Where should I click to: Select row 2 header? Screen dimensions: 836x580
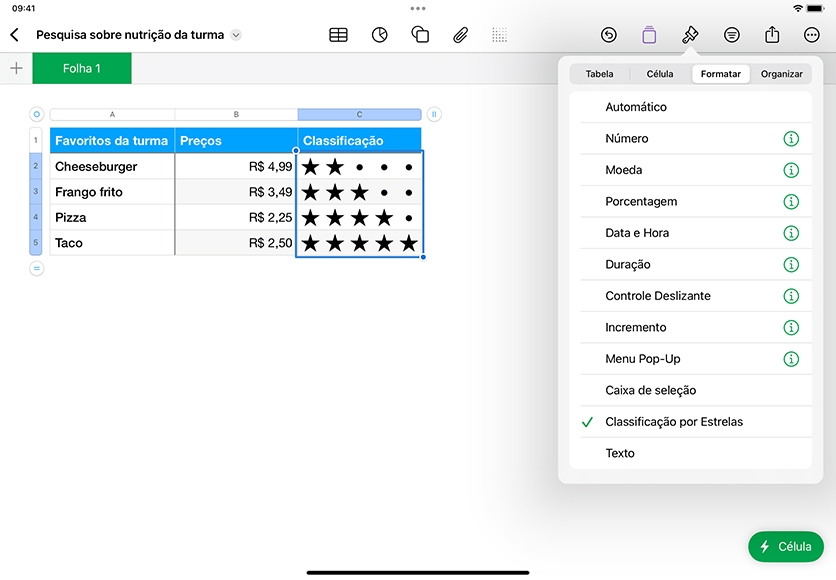(x=36, y=166)
